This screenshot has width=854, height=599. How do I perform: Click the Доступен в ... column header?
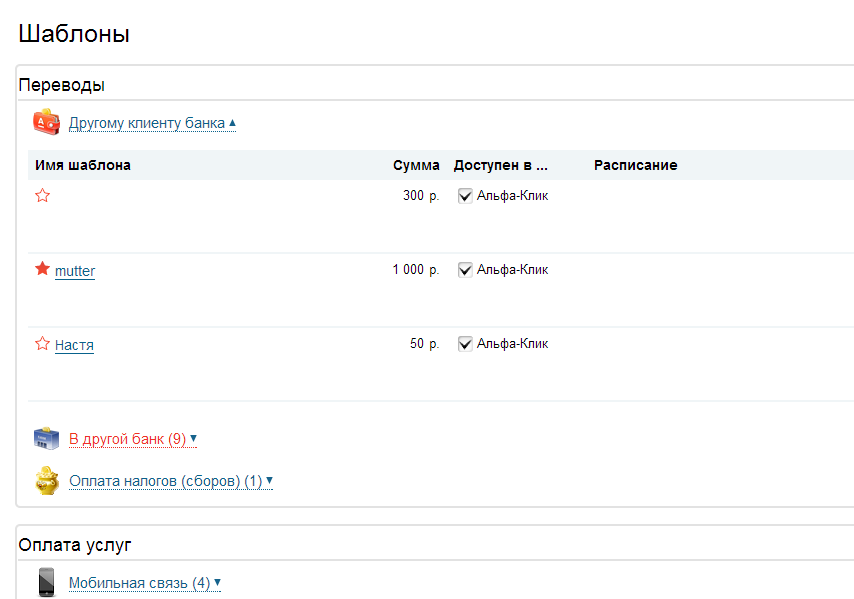501,166
